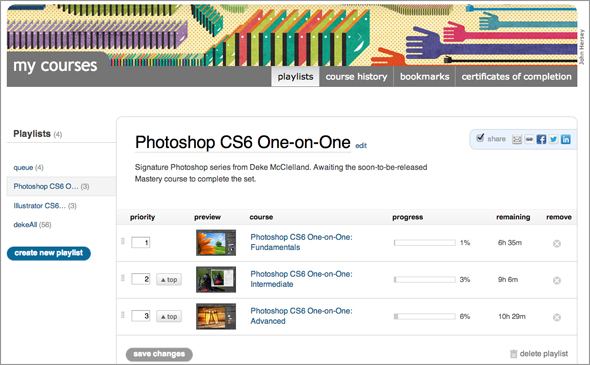Share playlist on Facebook

point(541,140)
